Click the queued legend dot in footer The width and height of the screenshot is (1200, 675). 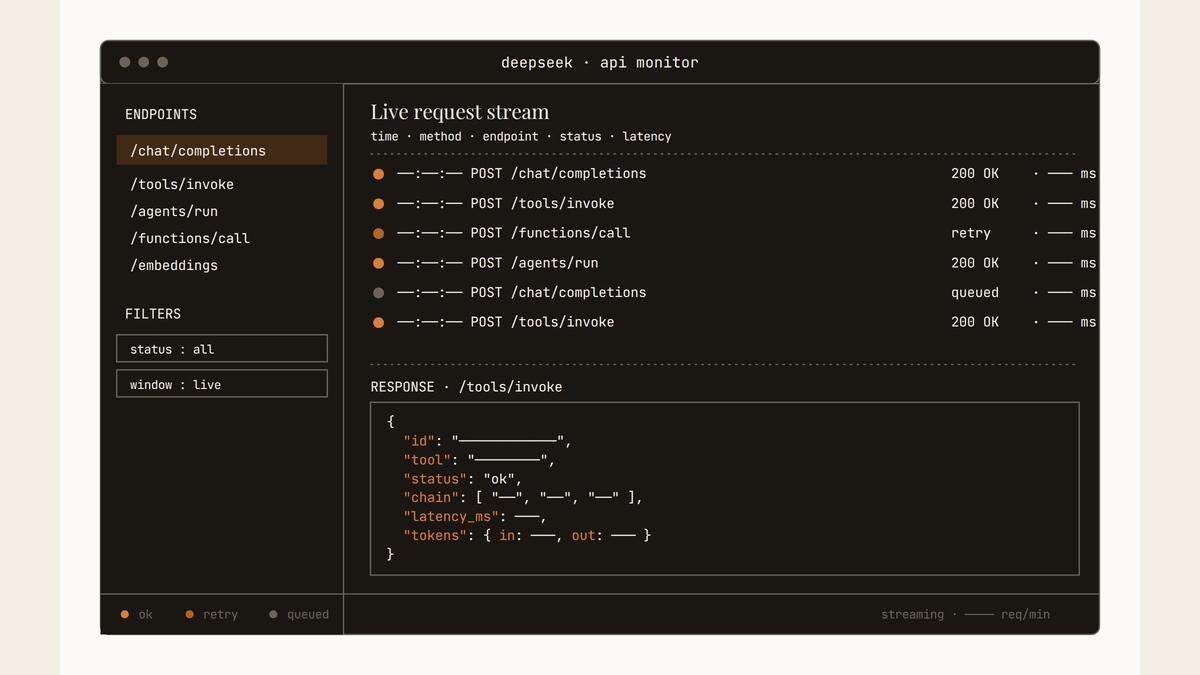pos(273,614)
